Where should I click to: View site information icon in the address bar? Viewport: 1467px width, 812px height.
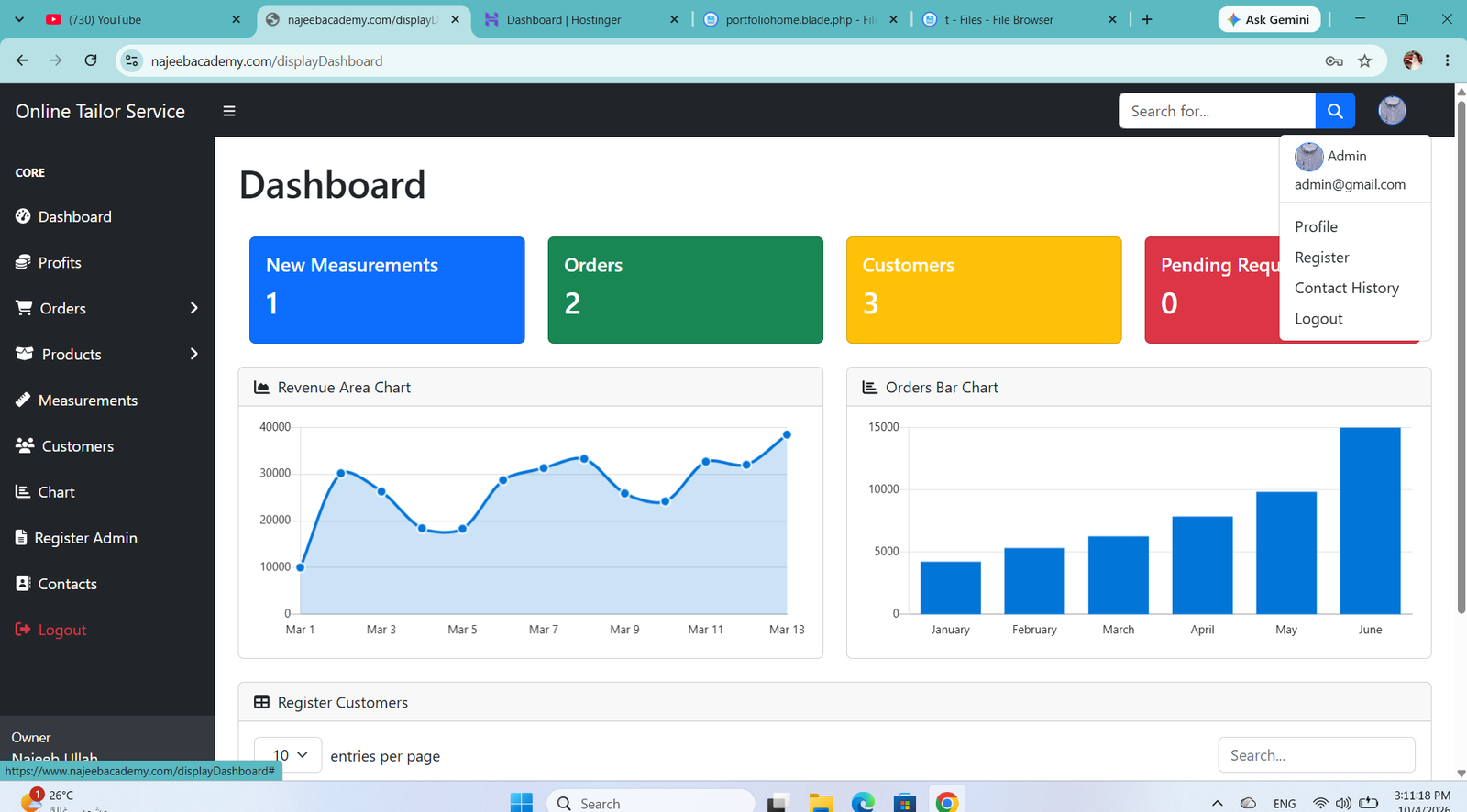132,61
